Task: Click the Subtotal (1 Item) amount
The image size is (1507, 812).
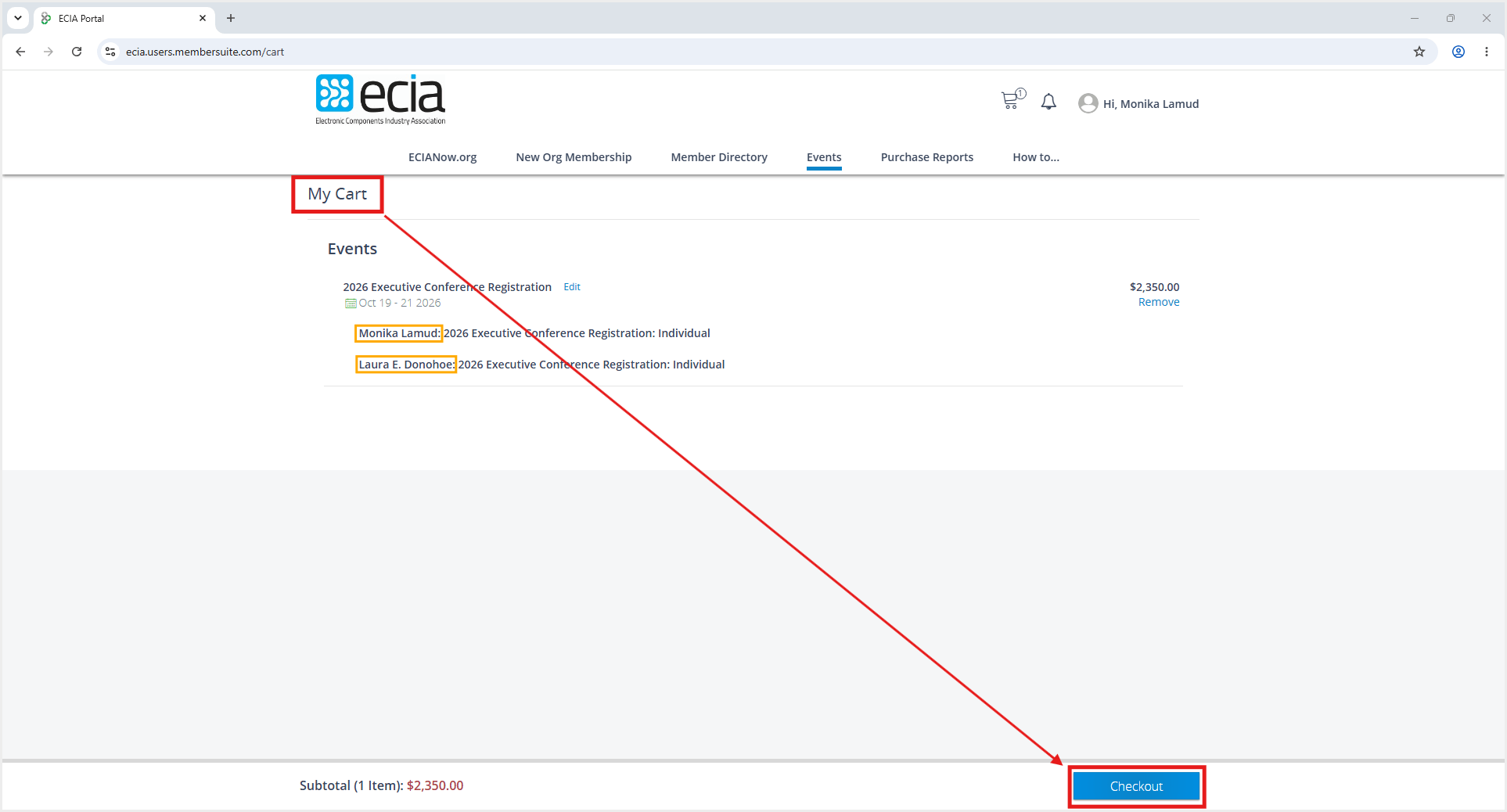Action: click(435, 785)
